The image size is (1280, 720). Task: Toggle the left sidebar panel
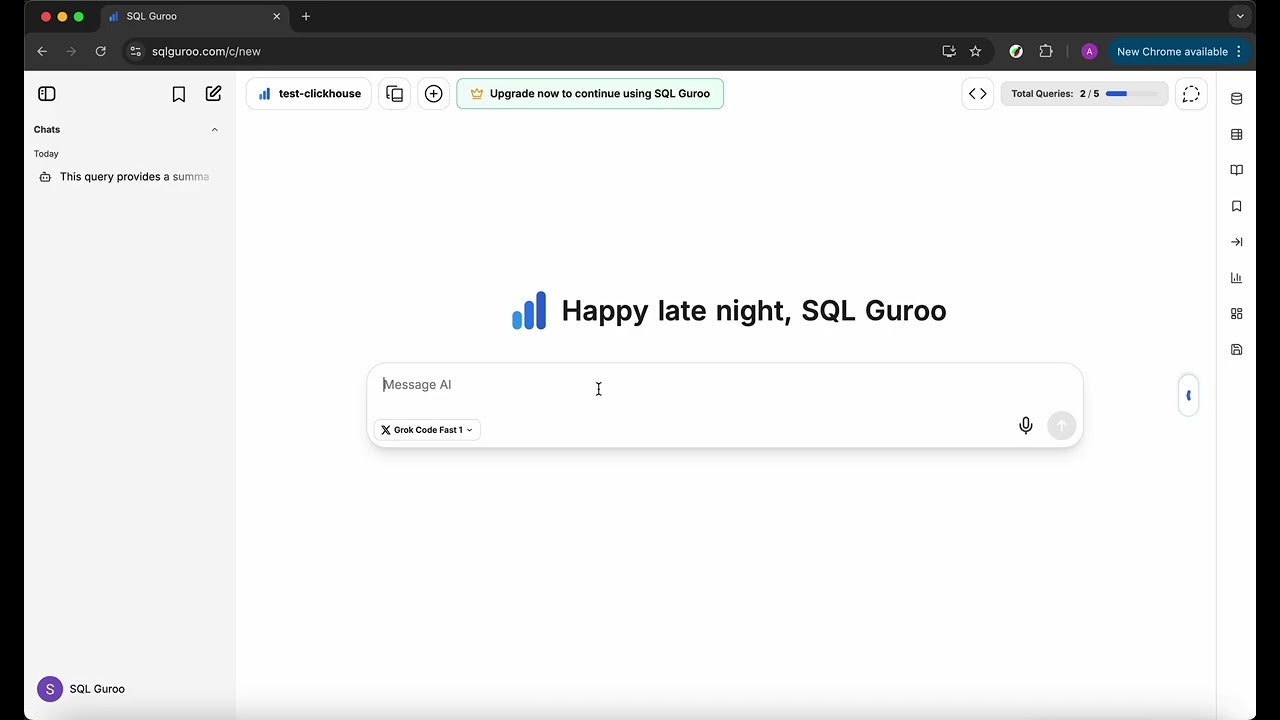(x=46, y=93)
